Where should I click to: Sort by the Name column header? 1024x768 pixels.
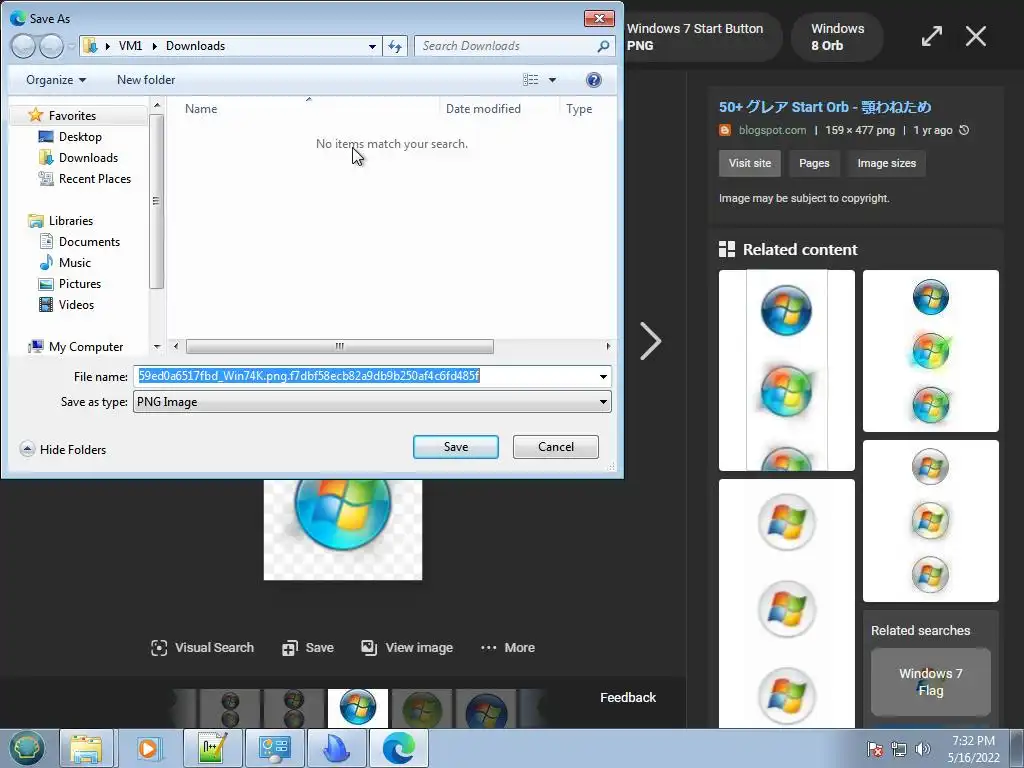(x=200, y=108)
